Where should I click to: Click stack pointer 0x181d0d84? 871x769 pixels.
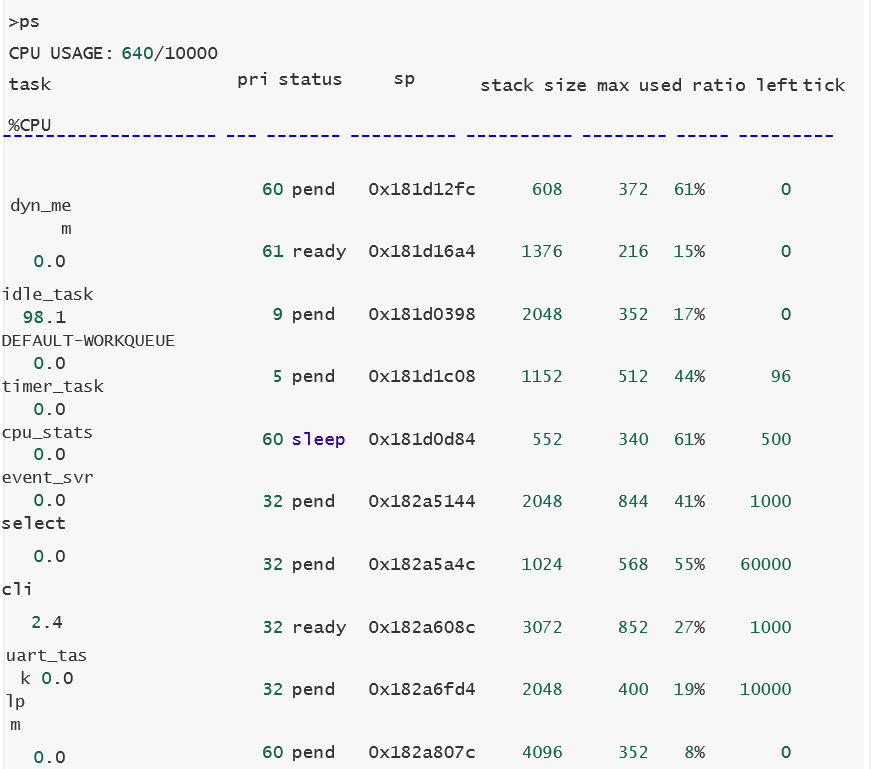click(x=422, y=440)
